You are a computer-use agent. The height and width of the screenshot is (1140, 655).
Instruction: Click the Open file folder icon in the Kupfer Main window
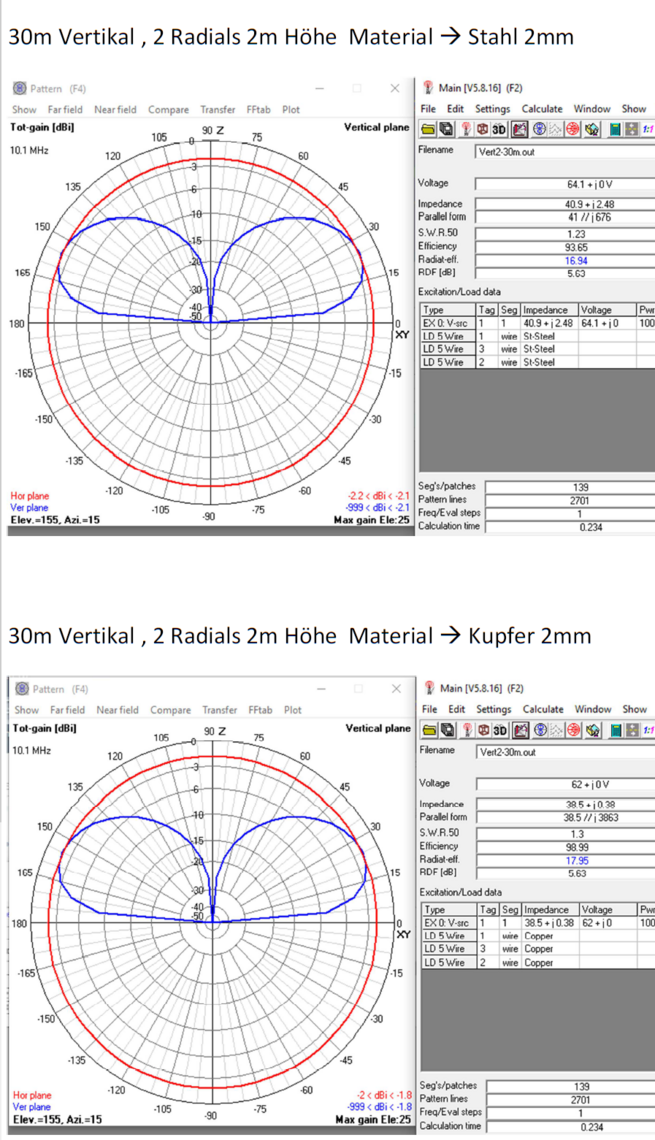click(430, 730)
